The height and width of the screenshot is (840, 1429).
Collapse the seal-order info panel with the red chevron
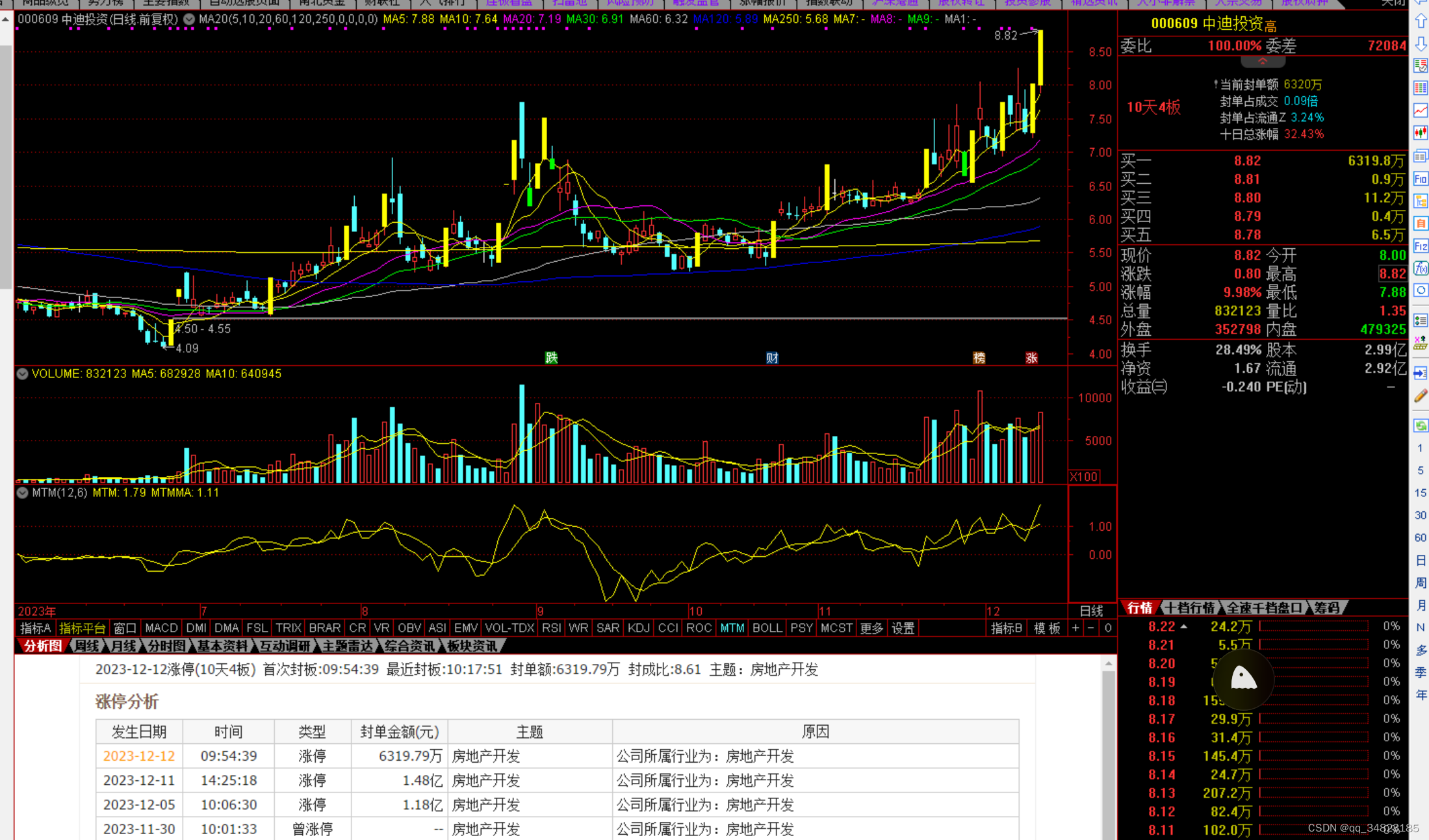click(x=1263, y=62)
